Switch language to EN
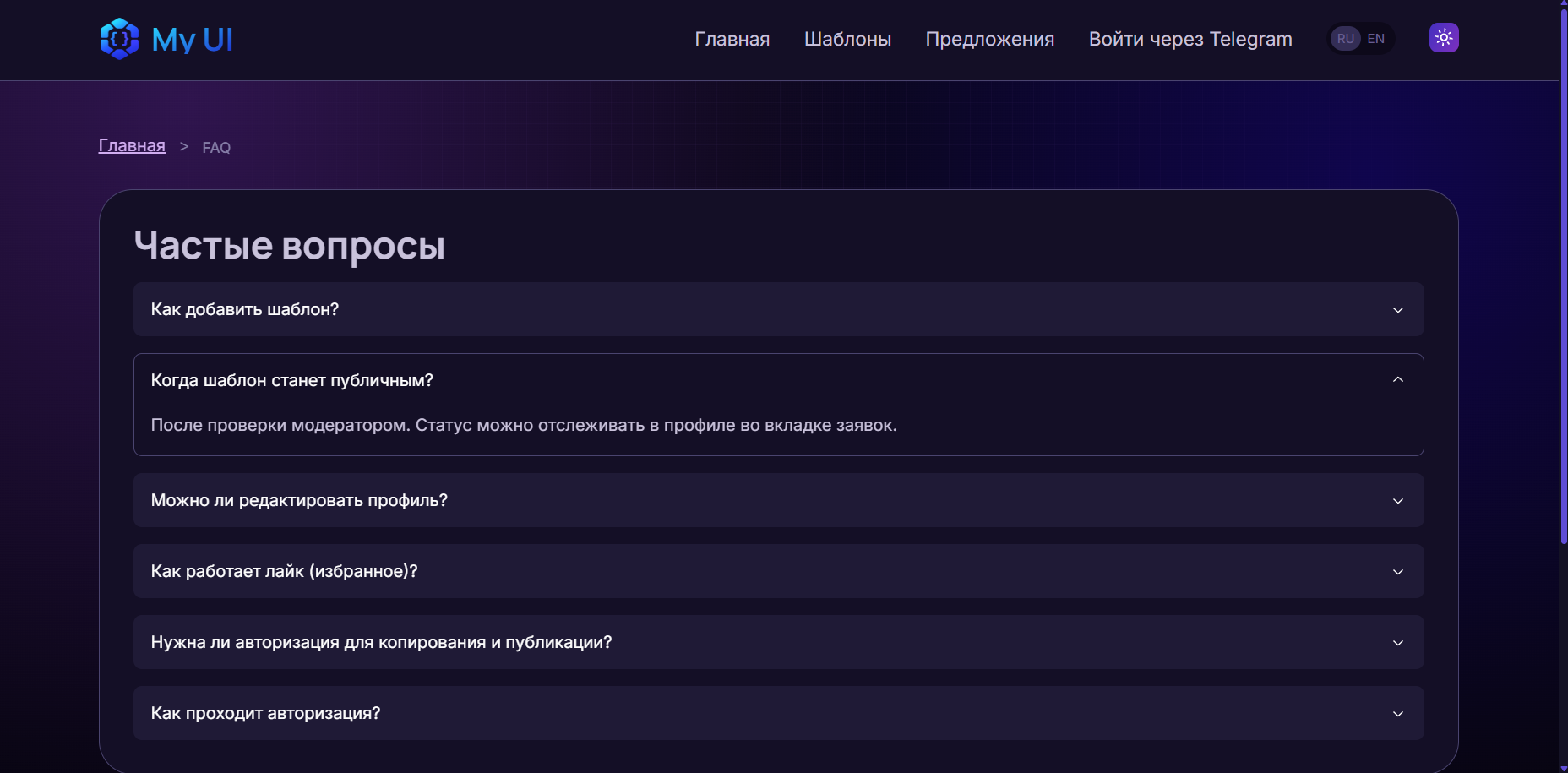This screenshot has width=1568, height=773. tap(1376, 39)
